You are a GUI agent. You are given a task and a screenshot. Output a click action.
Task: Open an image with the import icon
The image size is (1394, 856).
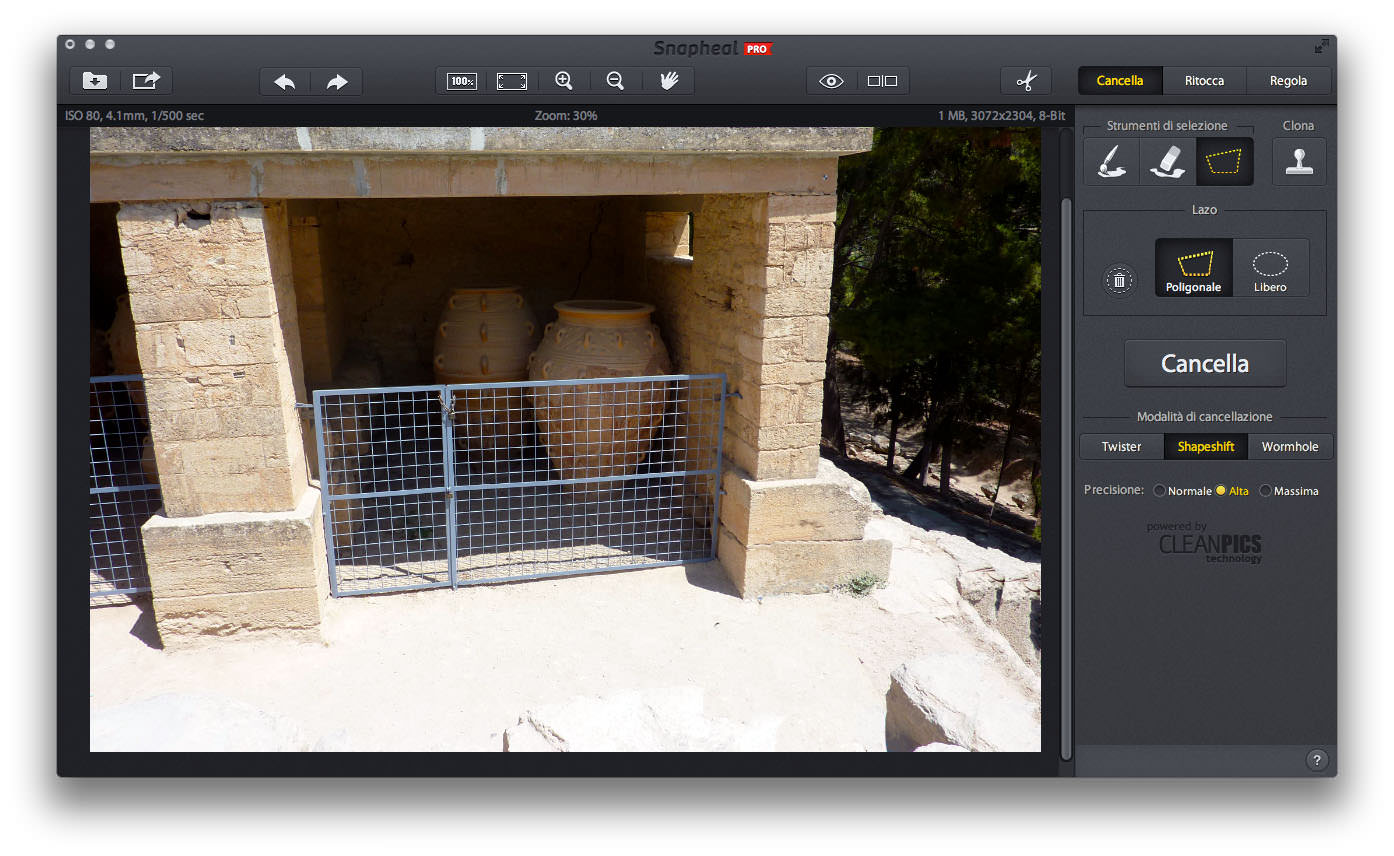pos(95,81)
